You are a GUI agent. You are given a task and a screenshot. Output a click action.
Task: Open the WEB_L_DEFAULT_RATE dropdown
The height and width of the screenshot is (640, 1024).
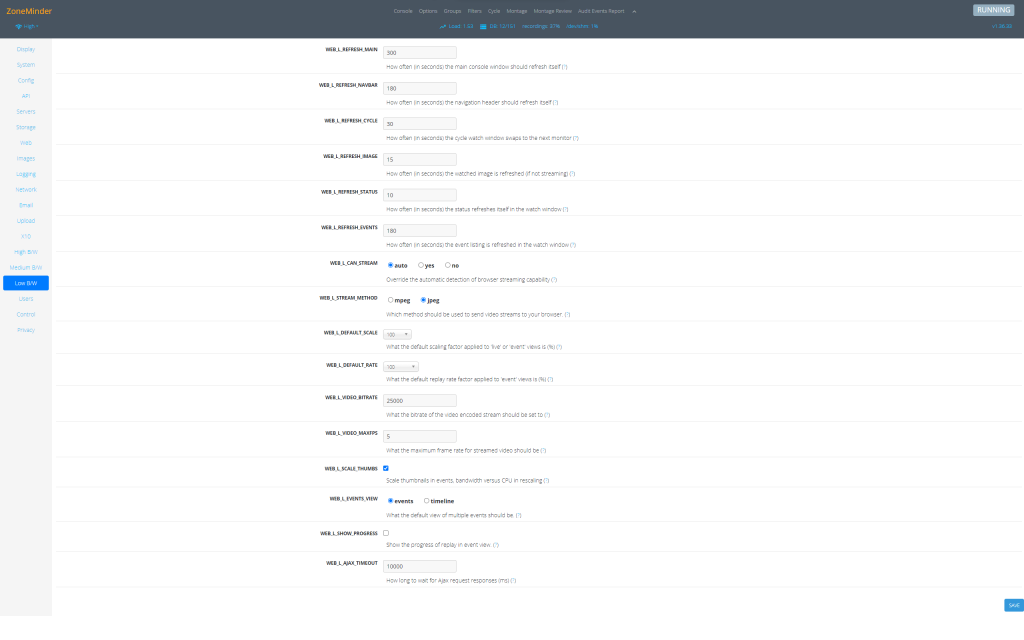401,367
